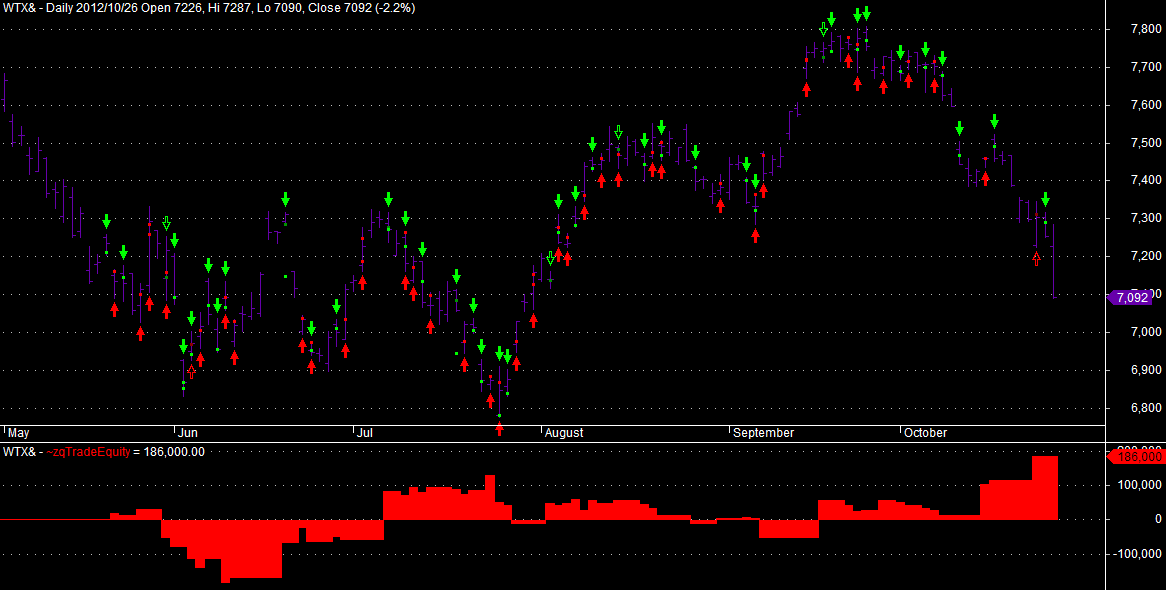1166x590 pixels.
Task: Click the hollow red arrow in early June
Action: [x=191, y=372]
